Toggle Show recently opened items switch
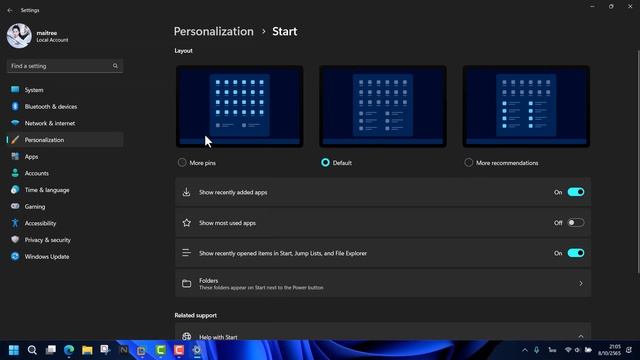The image size is (640, 360). coord(576,253)
